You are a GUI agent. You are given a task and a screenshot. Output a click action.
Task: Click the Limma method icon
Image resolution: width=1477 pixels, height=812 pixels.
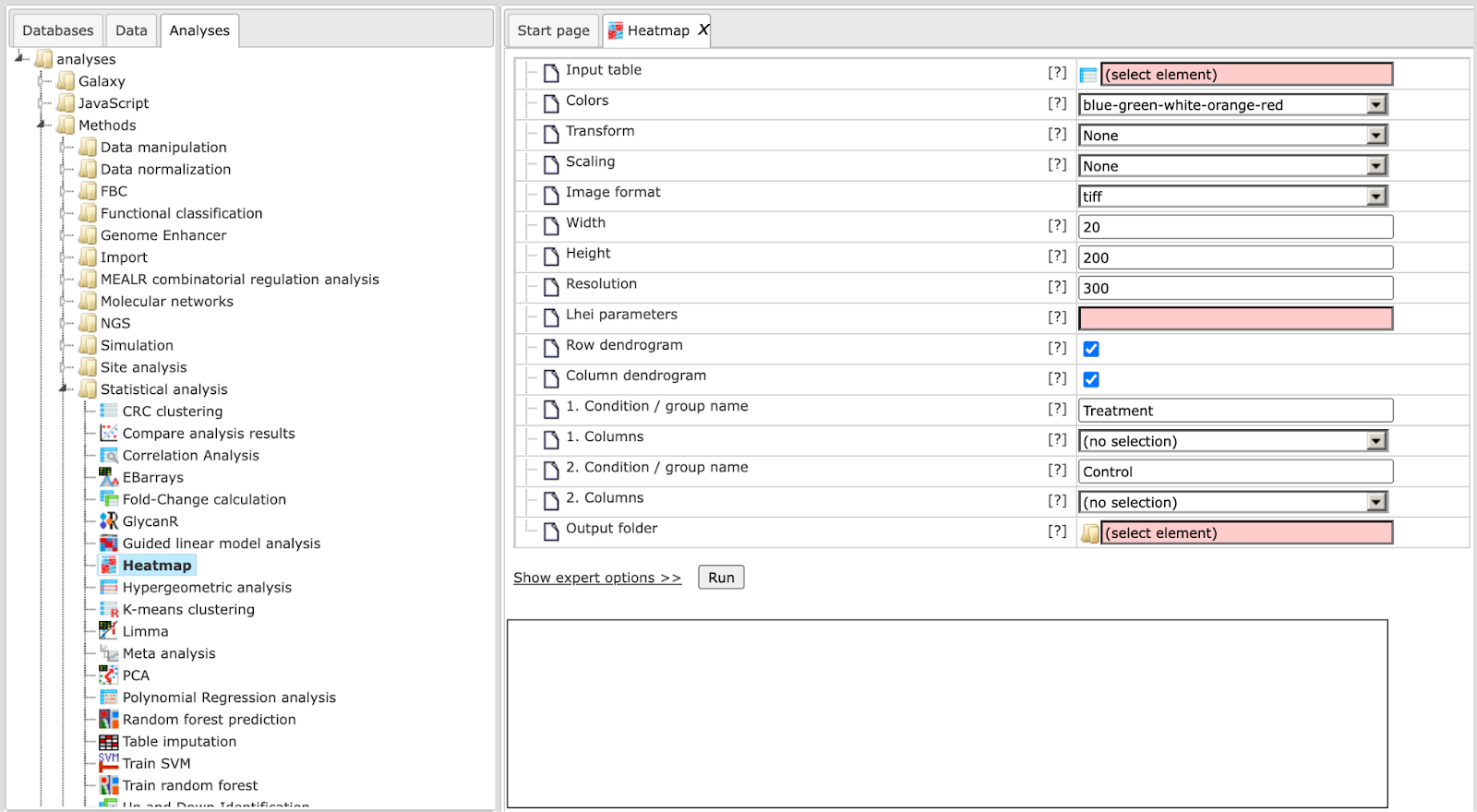pyautogui.click(x=109, y=631)
